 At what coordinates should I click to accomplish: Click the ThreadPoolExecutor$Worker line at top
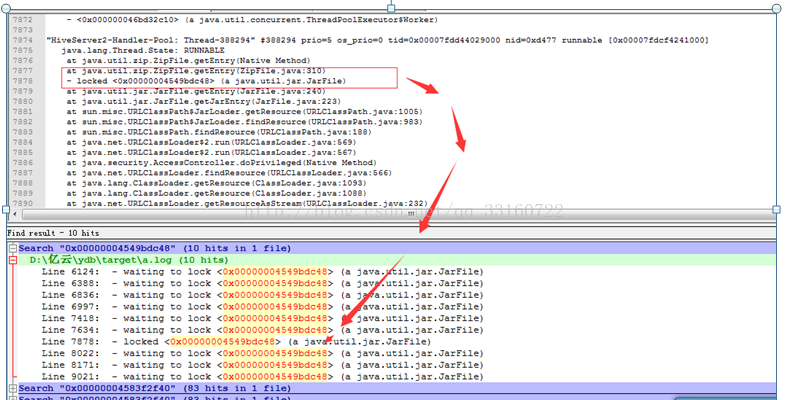pyautogui.click(x=252, y=20)
